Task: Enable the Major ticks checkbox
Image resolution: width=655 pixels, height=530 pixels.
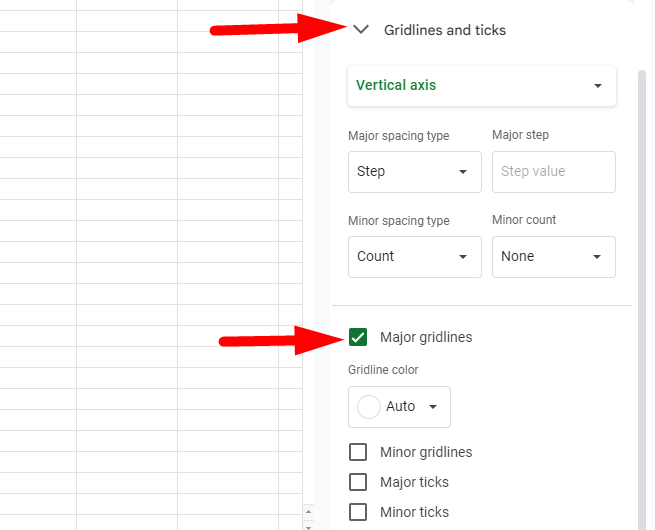Action: pos(358,482)
